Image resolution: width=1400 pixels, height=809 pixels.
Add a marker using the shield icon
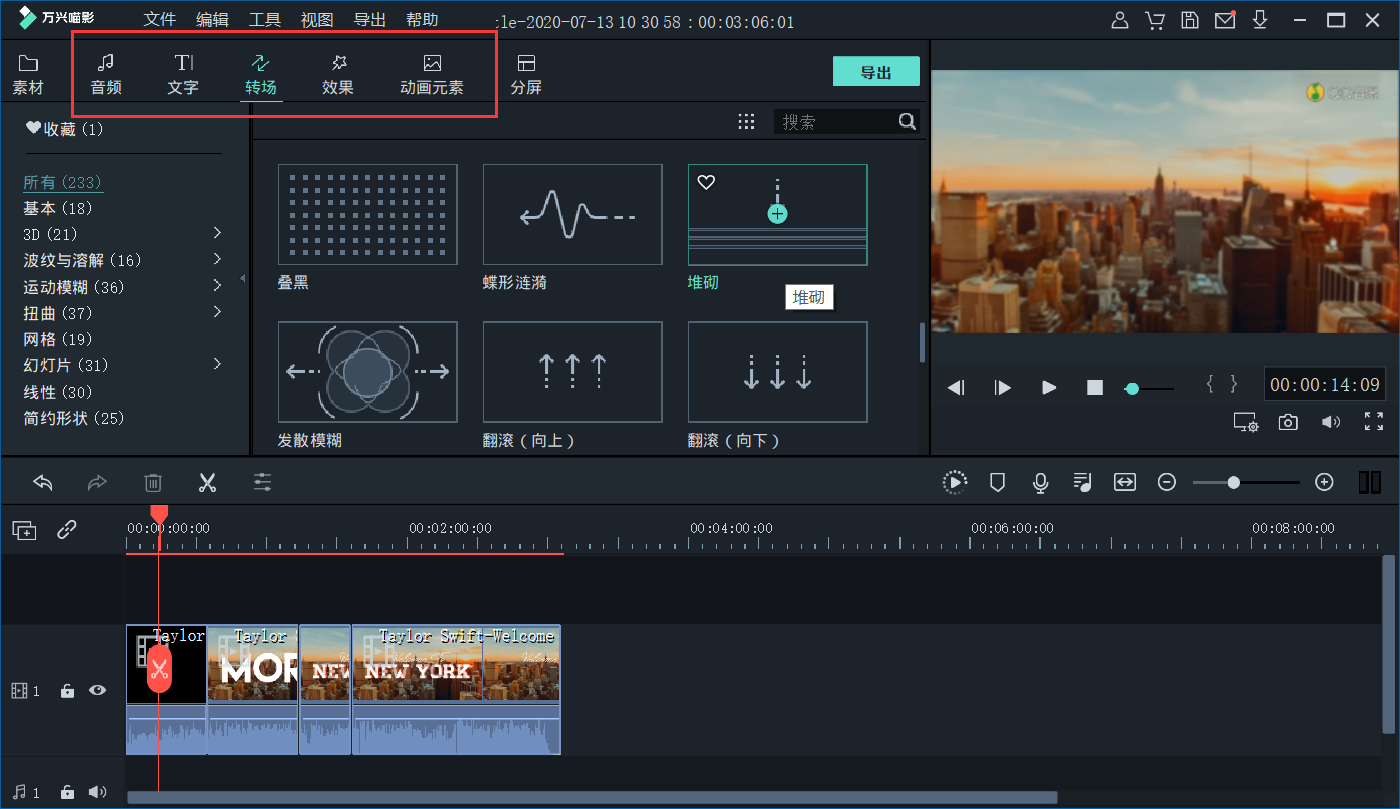click(x=997, y=483)
